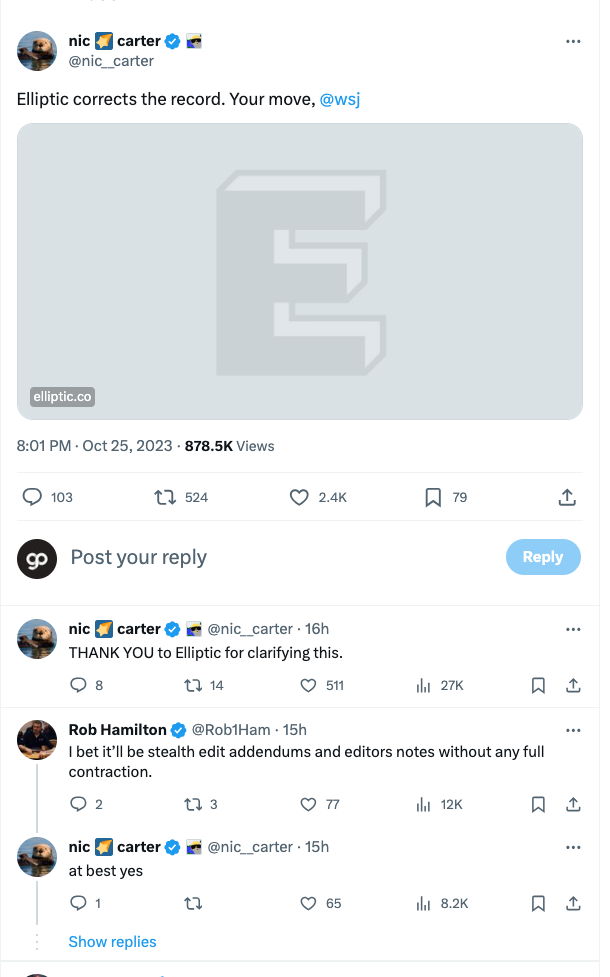Expand thread with Show replies
Image resolution: width=610 pixels, height=977 pixels.
point(112,941)
